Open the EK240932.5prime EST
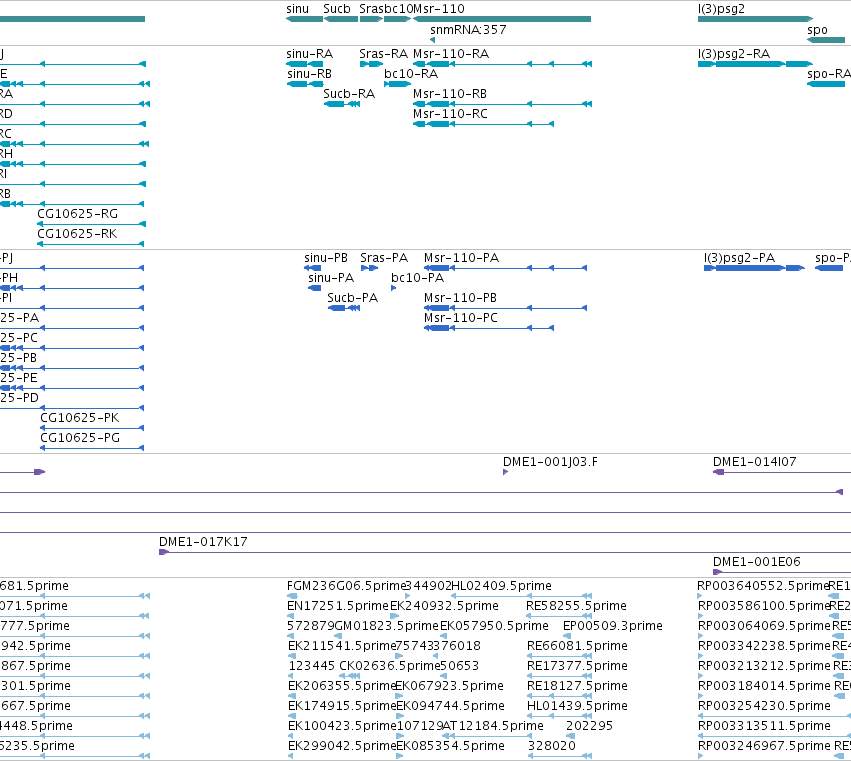The height and width of the screenshot is (761, 851). point(395,617)
